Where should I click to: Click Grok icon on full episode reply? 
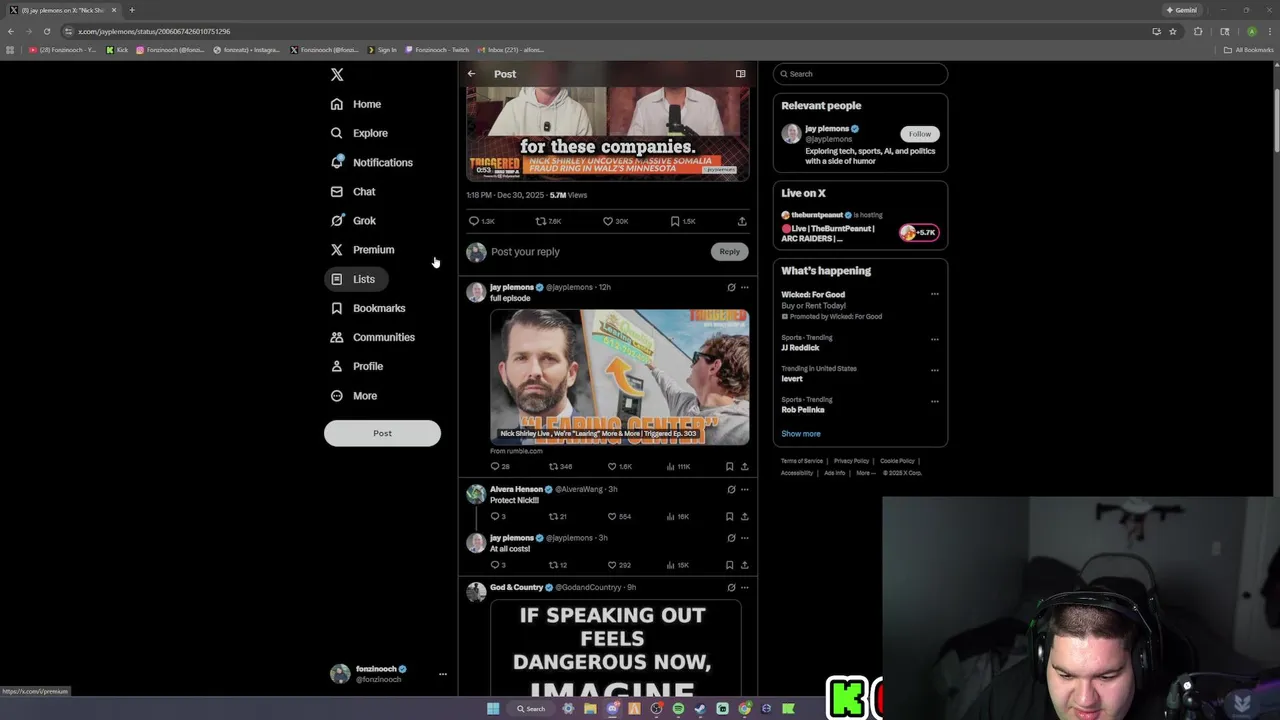(x=731, y=288)
